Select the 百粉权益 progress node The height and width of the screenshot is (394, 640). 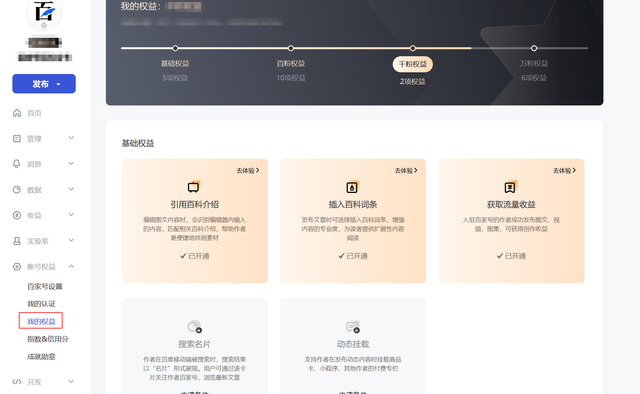click(291, 48)
